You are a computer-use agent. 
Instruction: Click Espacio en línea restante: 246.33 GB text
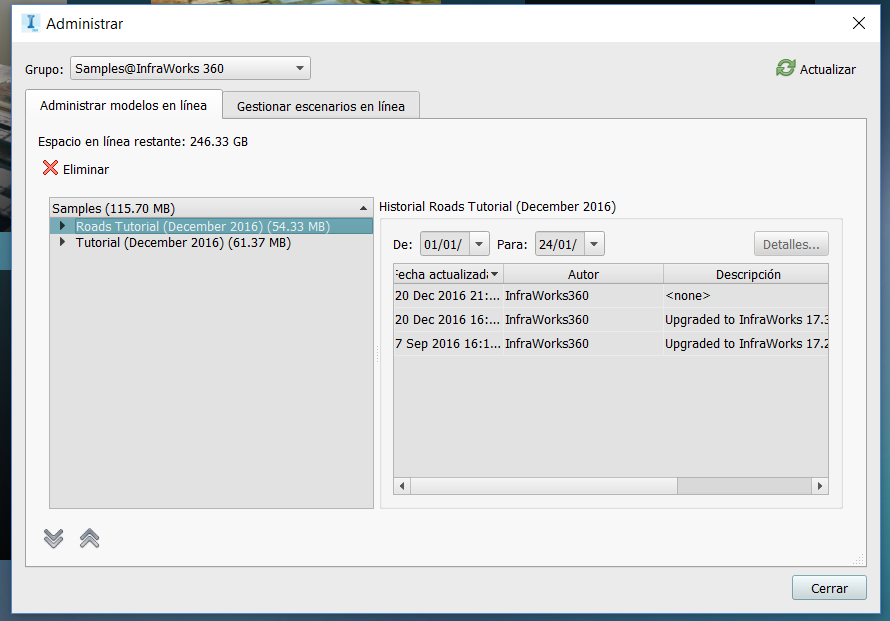coord(143,141)
